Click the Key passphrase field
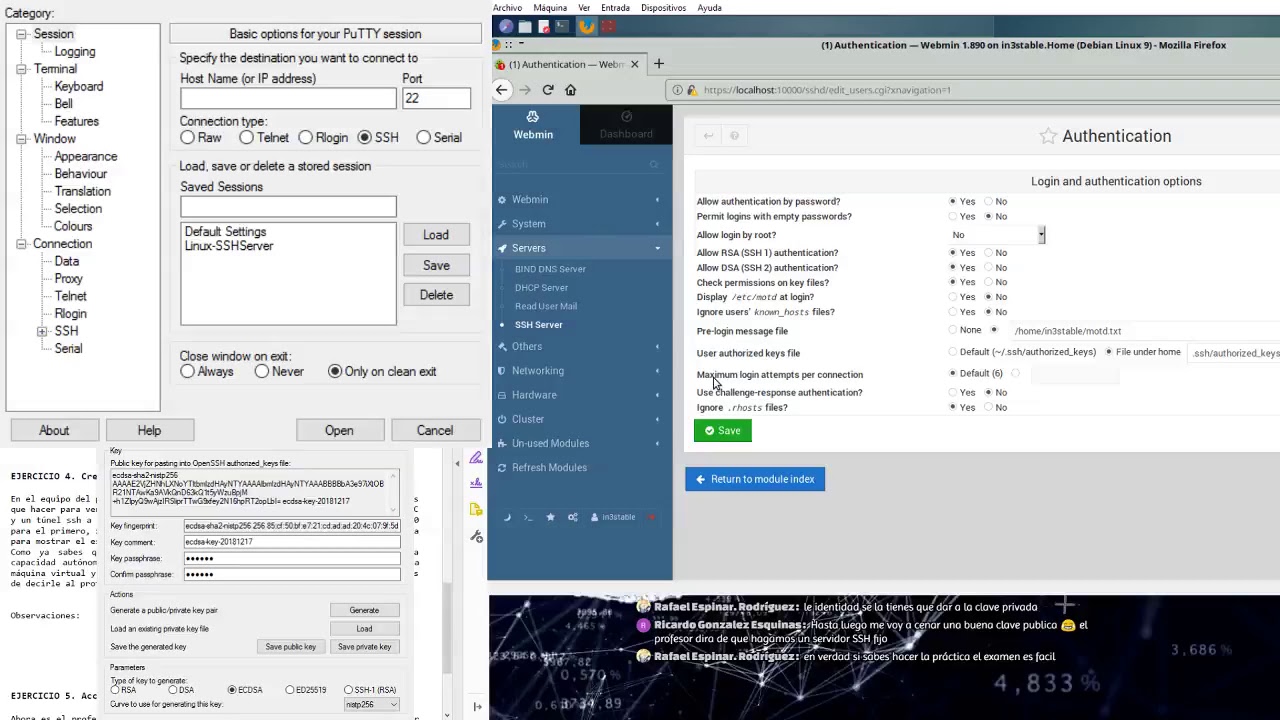The height and width of the screenshot is (720, 1280). (292, 558)
